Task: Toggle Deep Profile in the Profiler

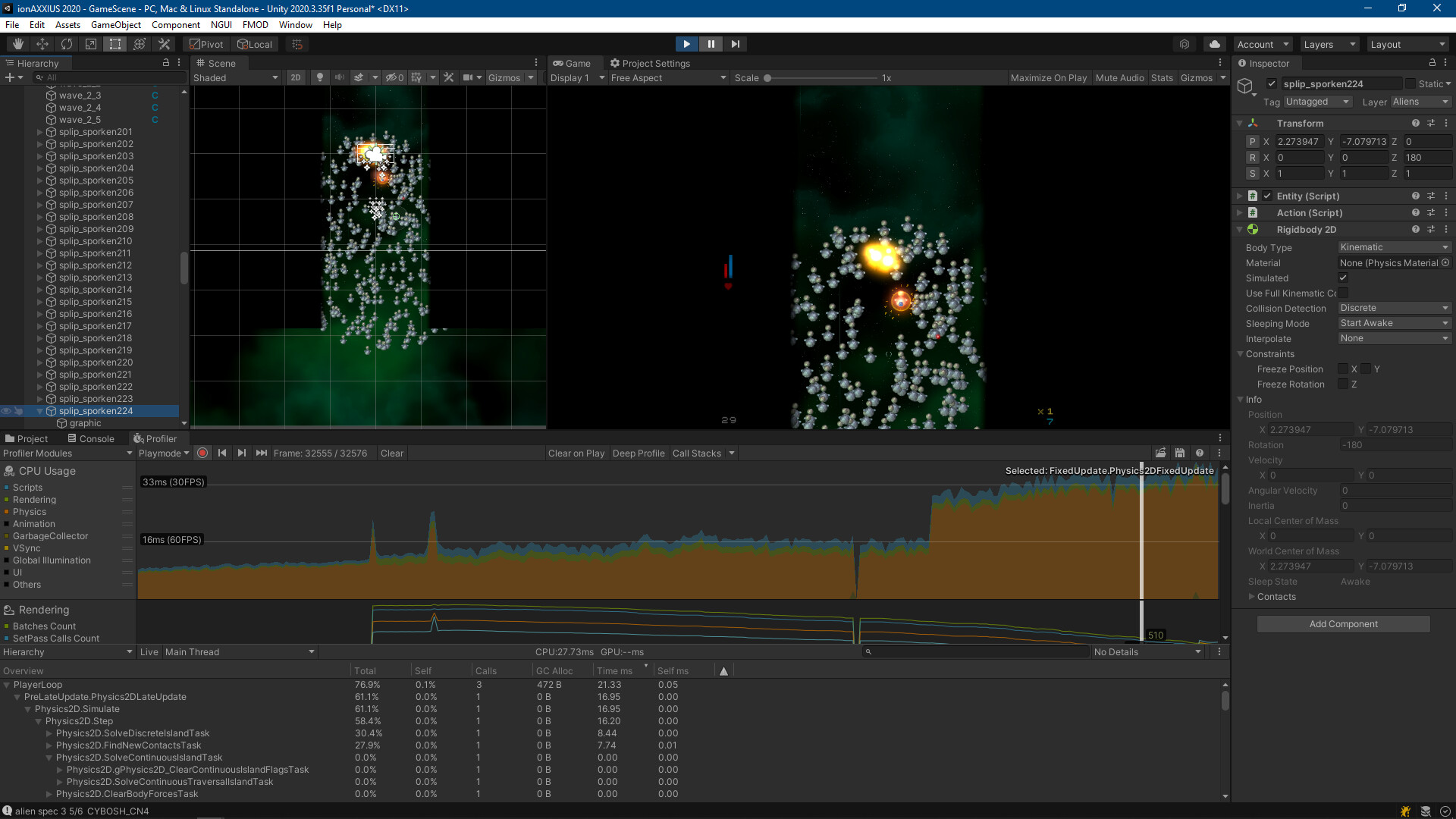Action: coord(639,453)
